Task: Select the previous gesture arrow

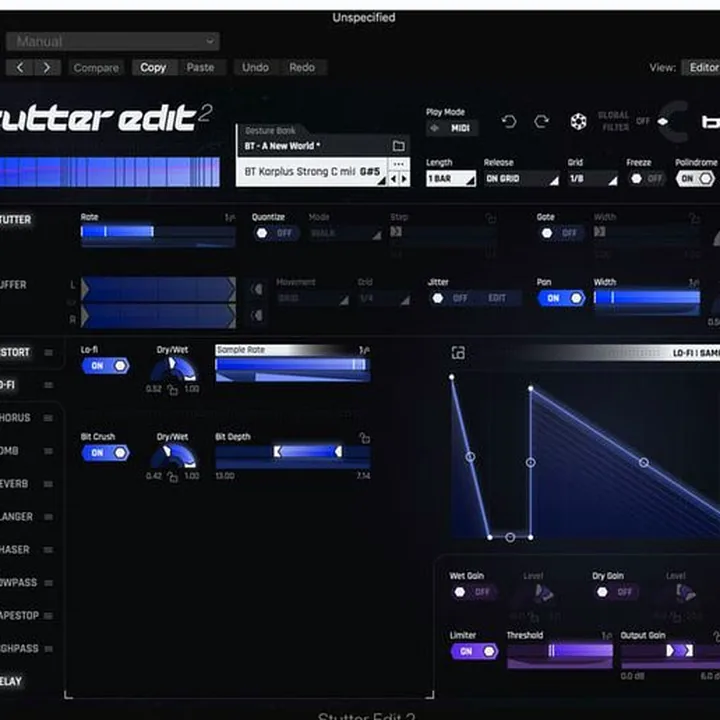Action: (x=394, y=179)
